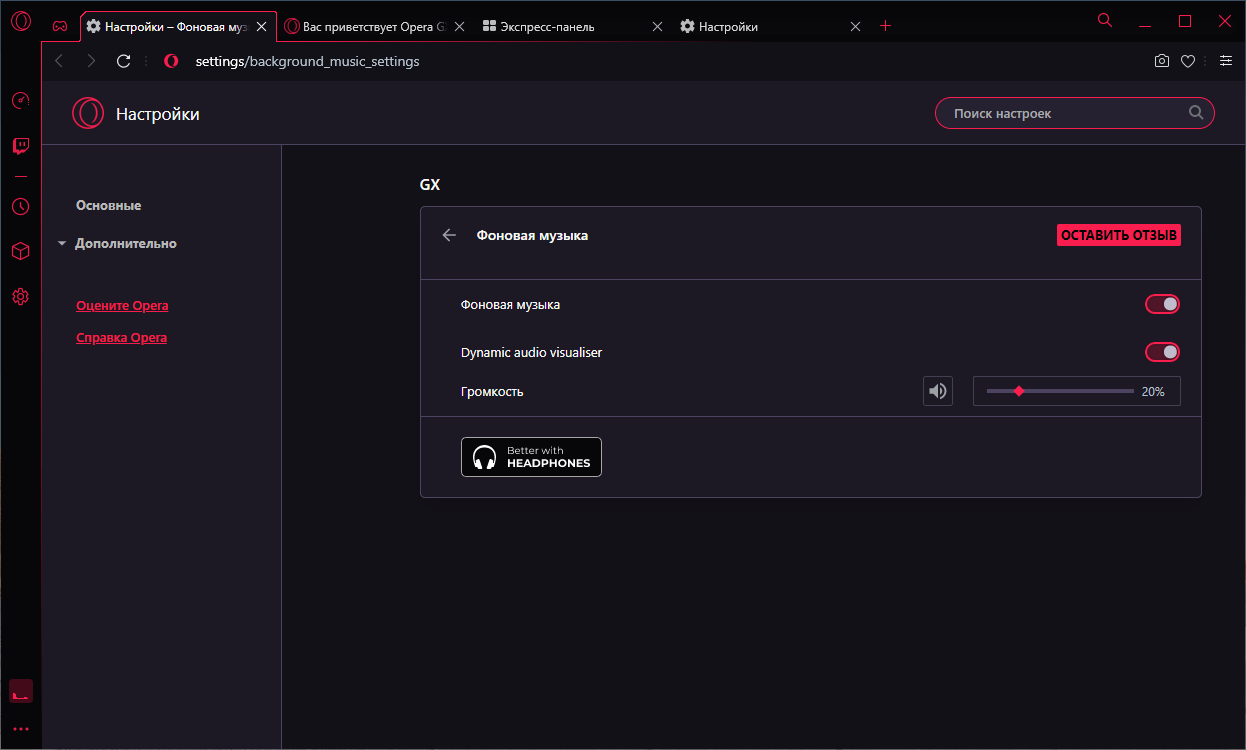Open the three-dots sidebar setup menu
The width and height of the screenshot is (1246, 750).
(x=21, y=729)
